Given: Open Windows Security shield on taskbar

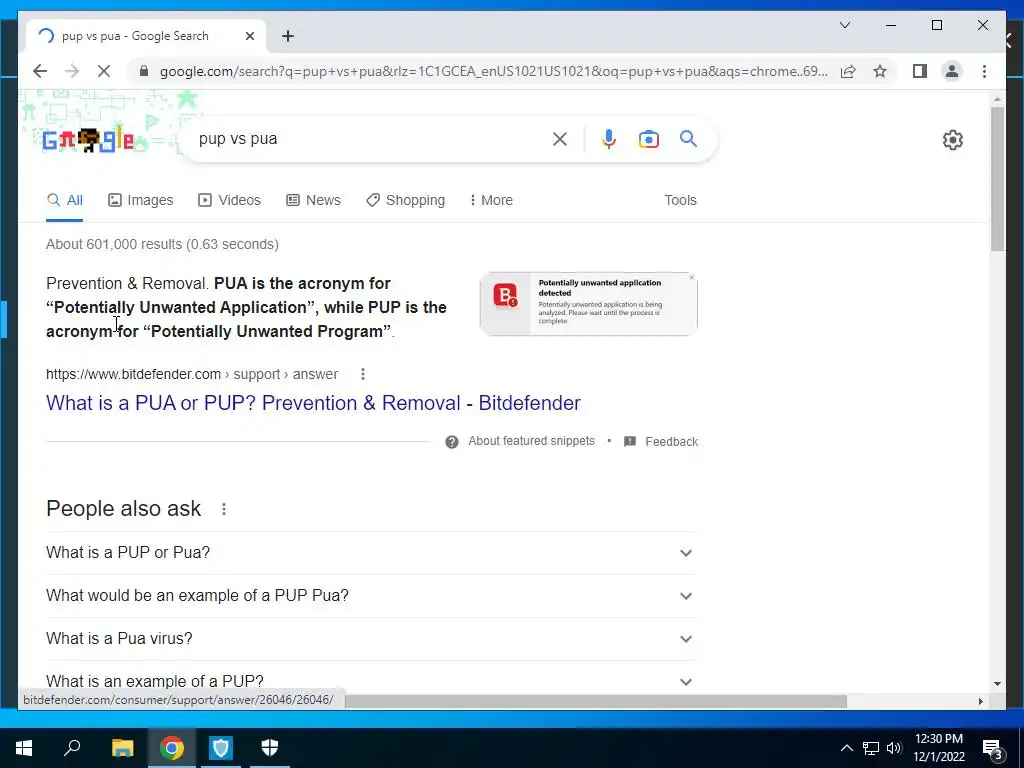Looking at the screenshot, I should point(270,748).
